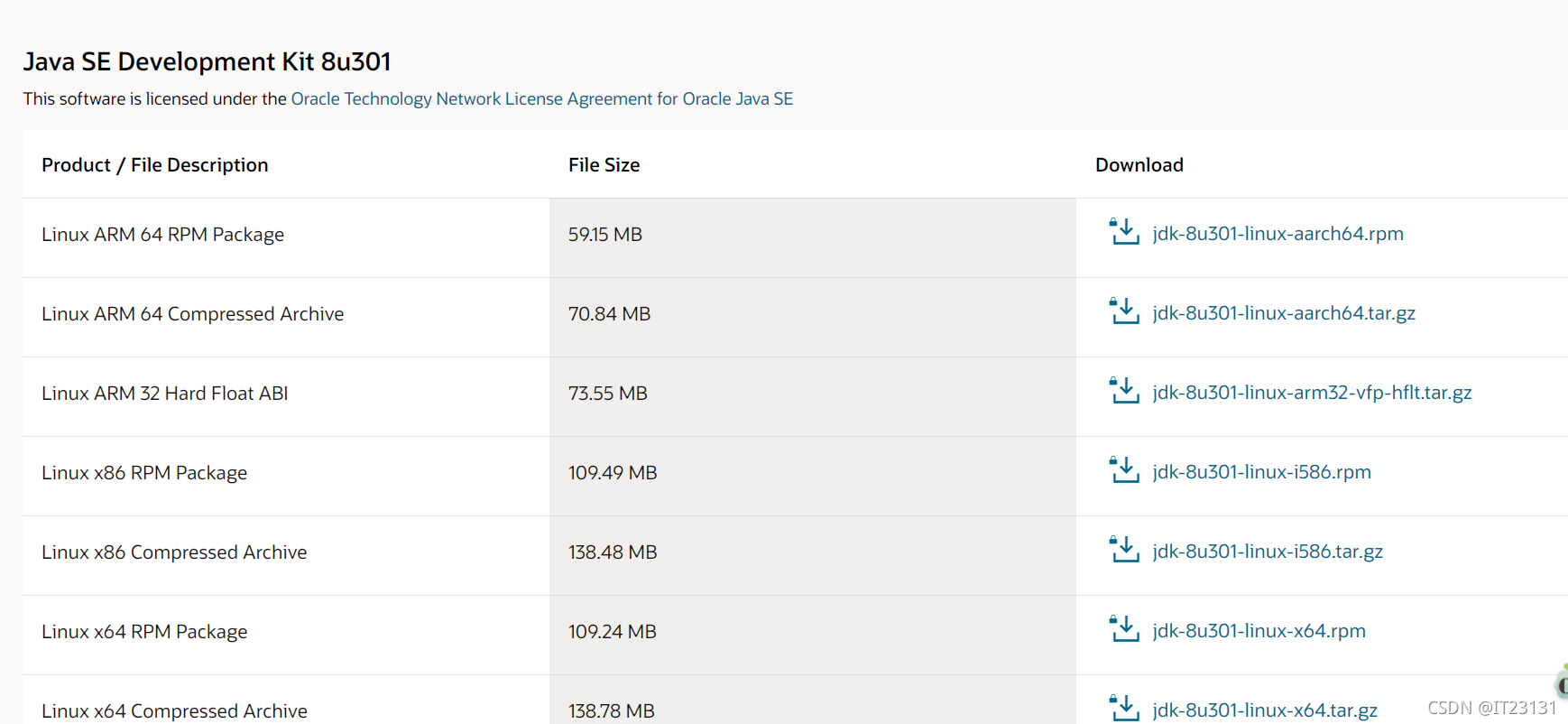Click download icon for jdk-8u301-linux-aarch64.rpm

(x=1124, y=232)
